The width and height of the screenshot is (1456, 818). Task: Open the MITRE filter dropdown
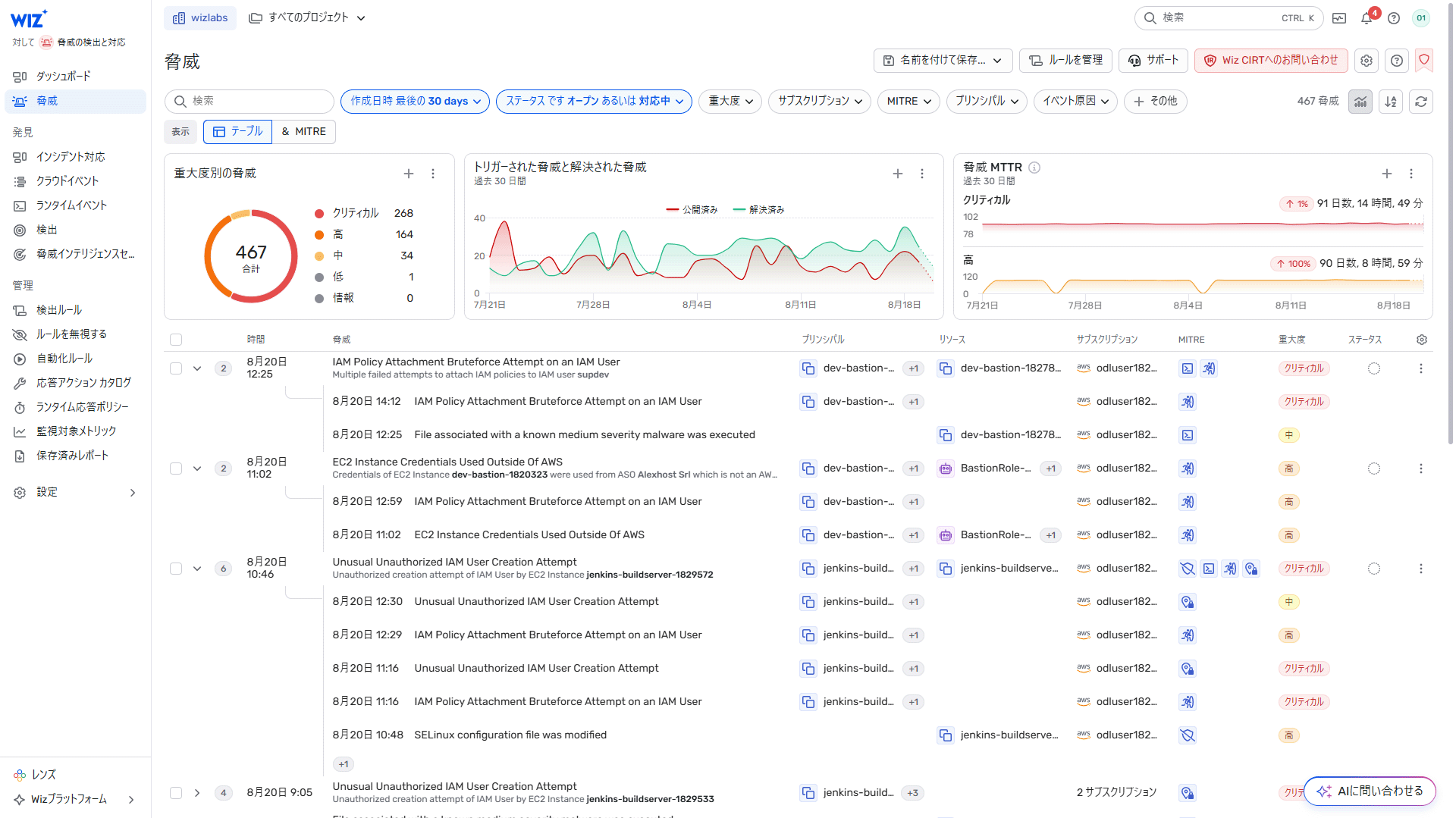[x=908, y=101]
